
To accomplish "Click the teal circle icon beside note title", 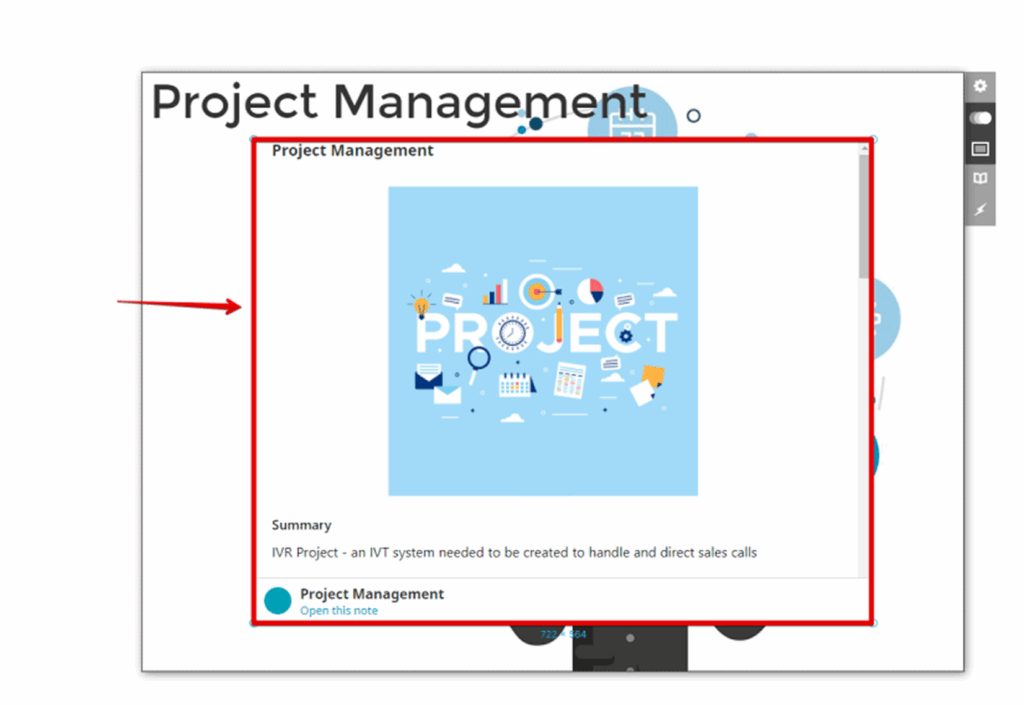I will 278,600.
